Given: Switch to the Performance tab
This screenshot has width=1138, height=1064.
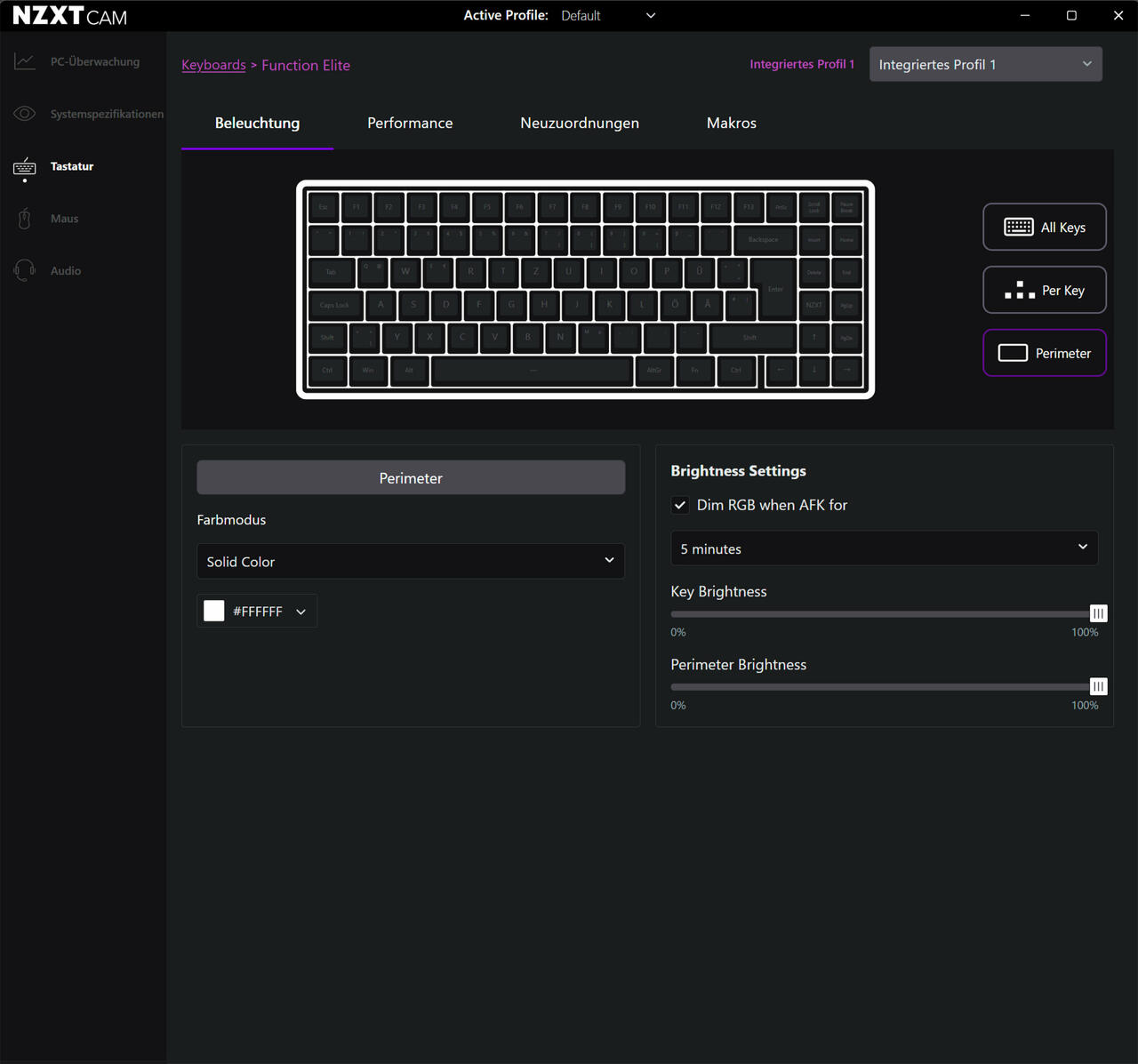Looking at the screenshot, I should 410,123.
